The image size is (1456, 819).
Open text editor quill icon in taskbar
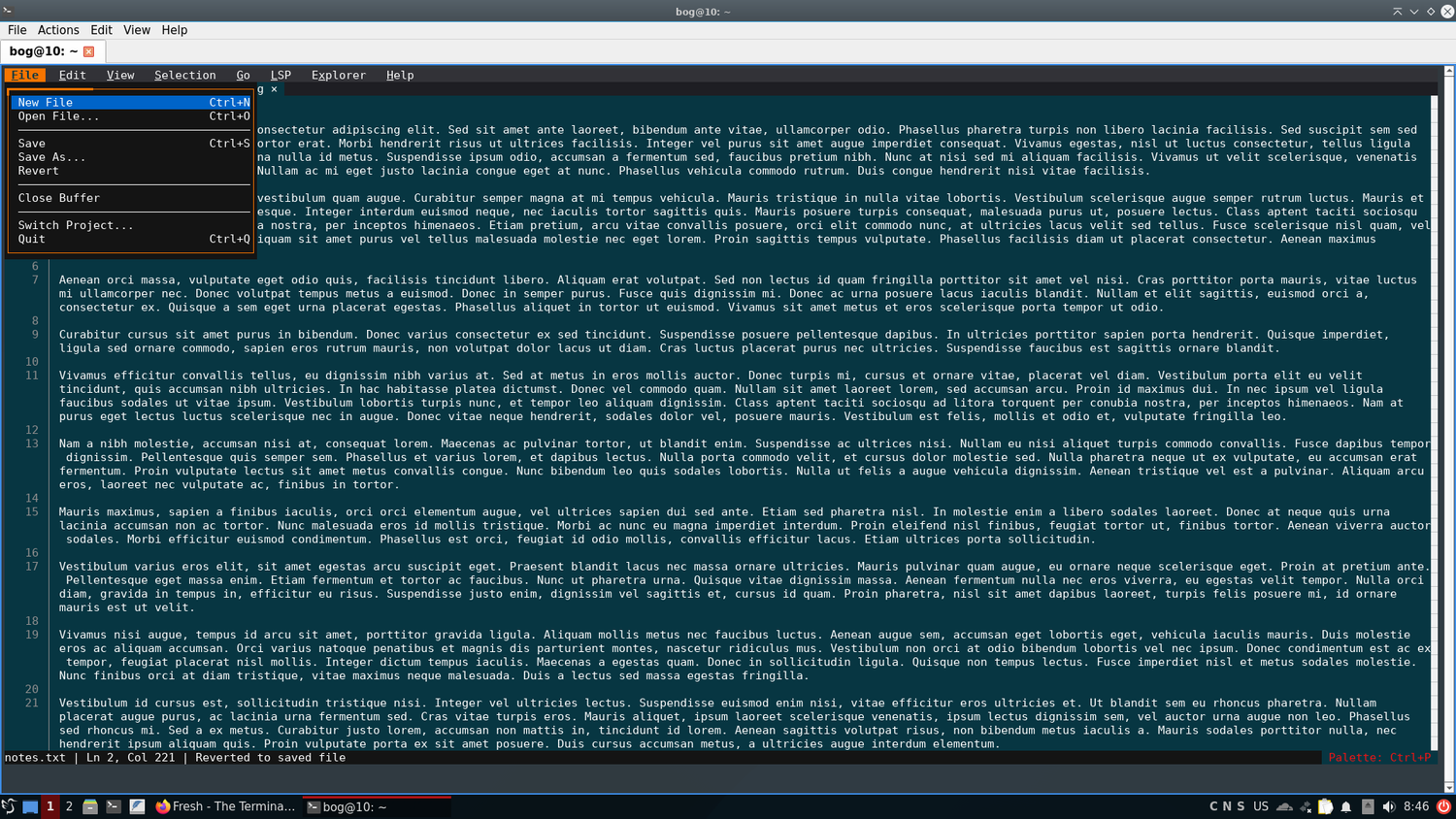[137, 806]
